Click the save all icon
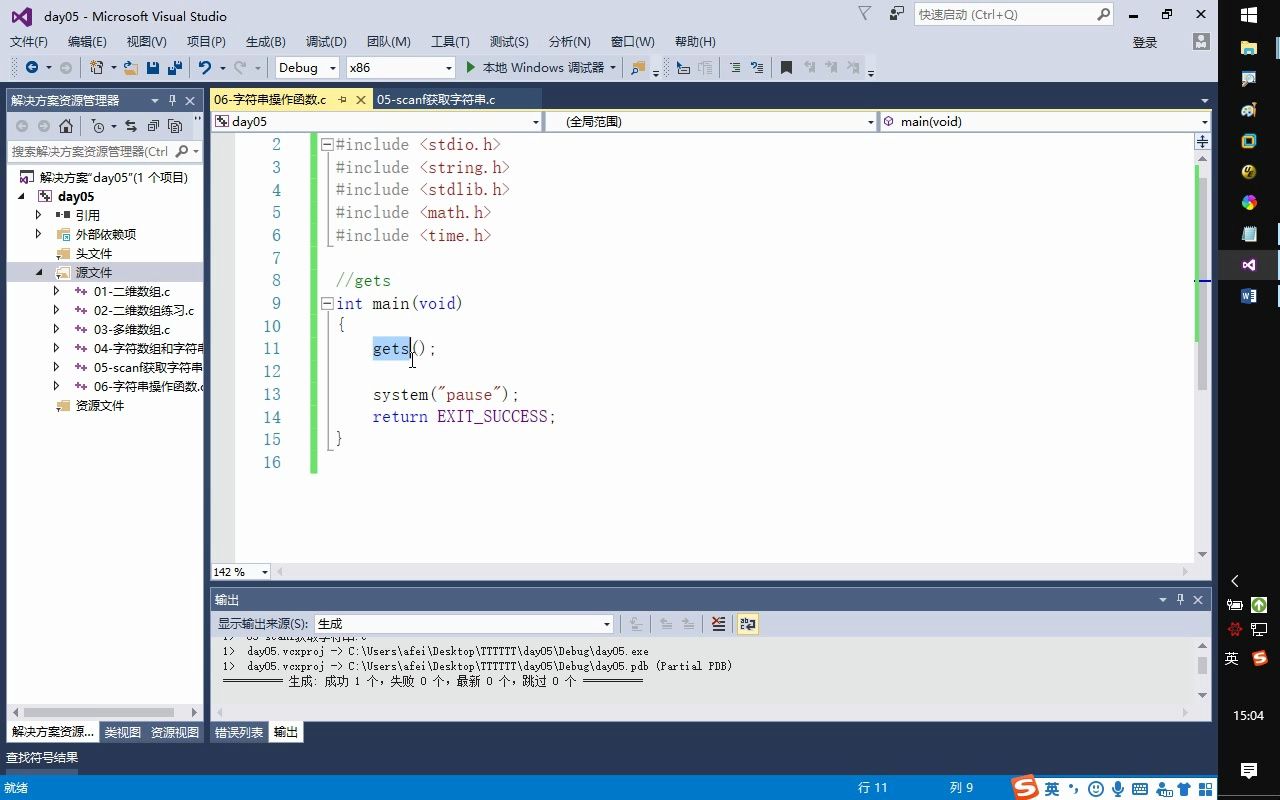The height and width of the screenshot is (800, 1280). [x=174, y=68]
